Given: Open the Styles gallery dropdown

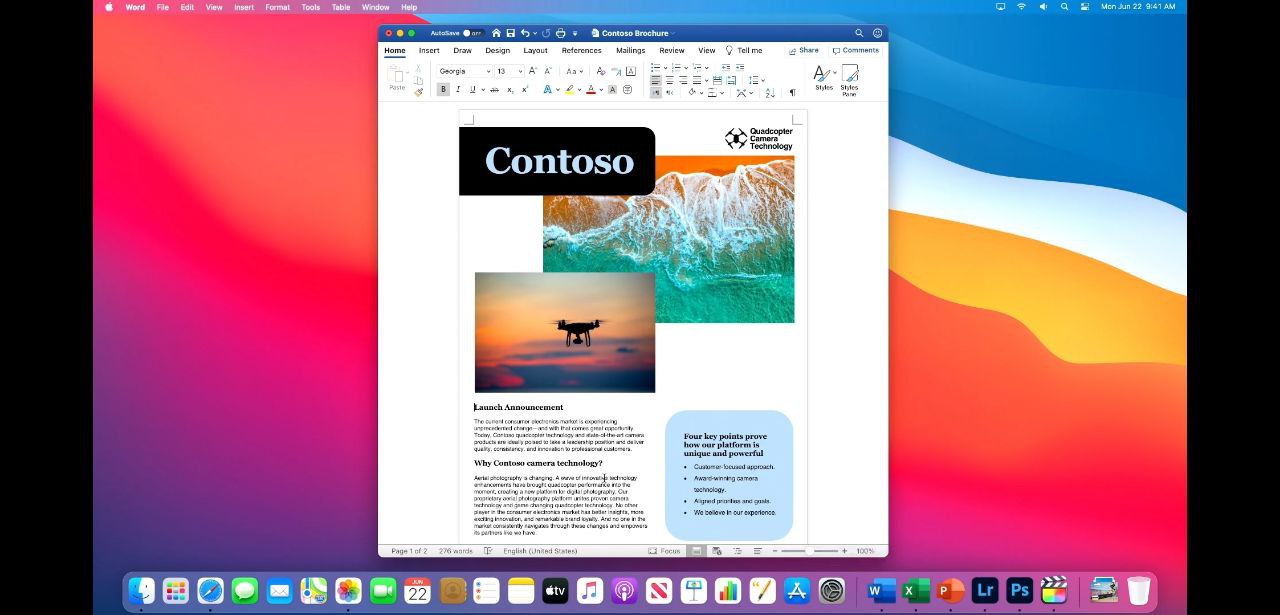Looking at the screenshot, I should click(834, 72).
